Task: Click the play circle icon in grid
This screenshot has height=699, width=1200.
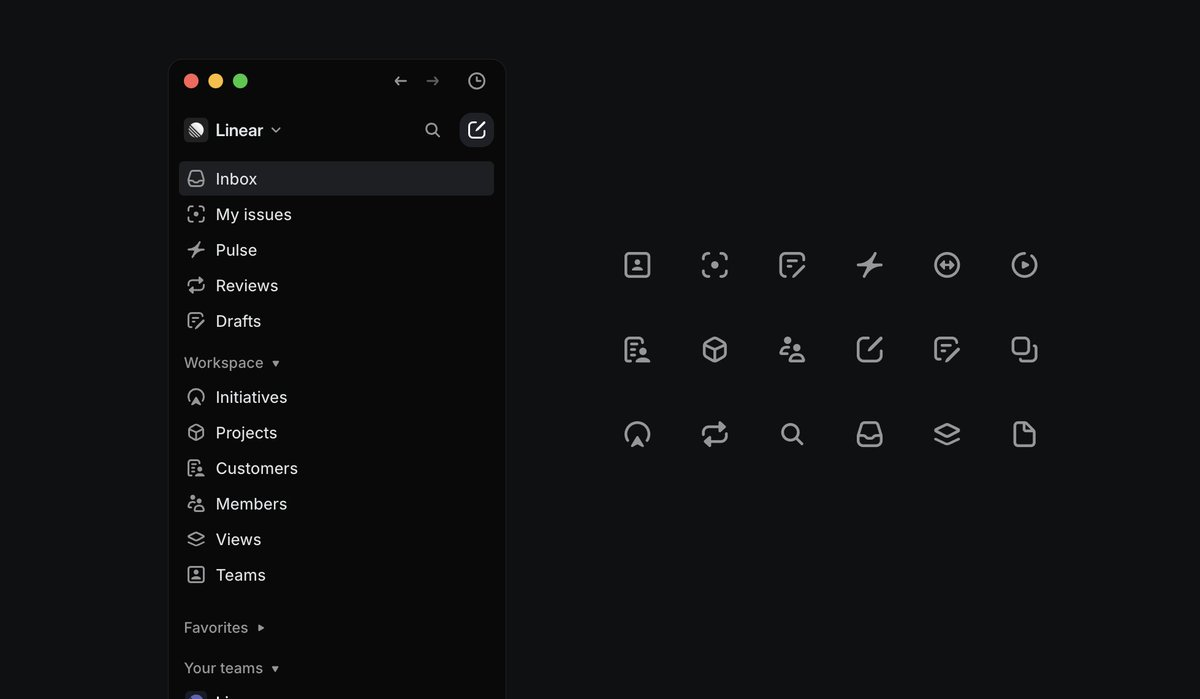Action: pyautogui.click(x=1024, y=265)
